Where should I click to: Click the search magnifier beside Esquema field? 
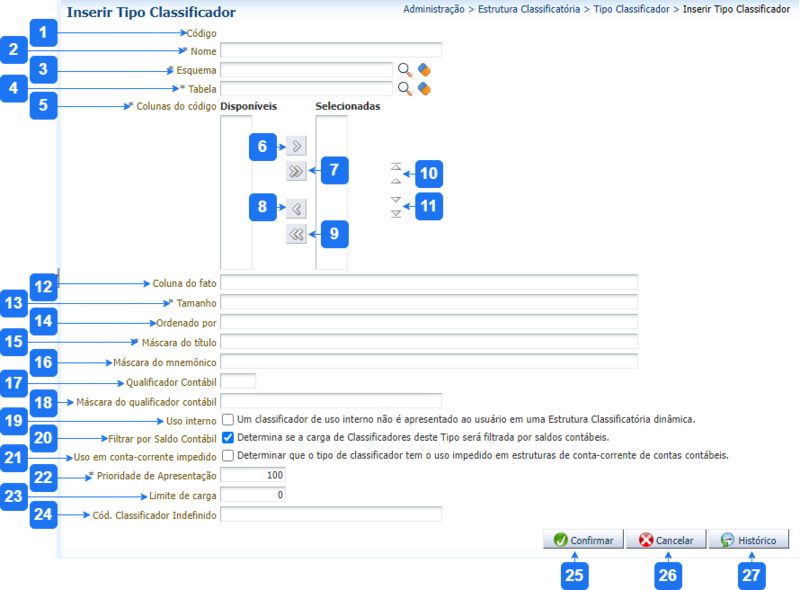405,70
